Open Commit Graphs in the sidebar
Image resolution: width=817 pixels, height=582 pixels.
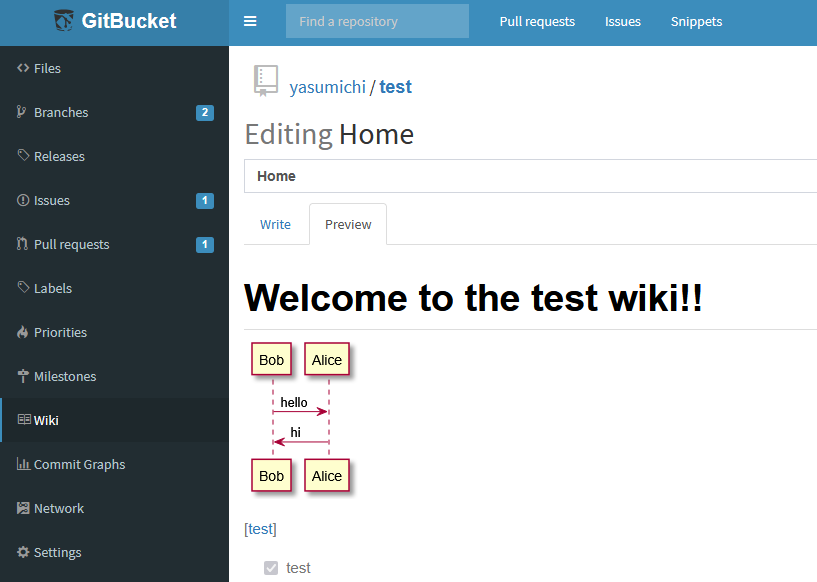tap(114, 464)
